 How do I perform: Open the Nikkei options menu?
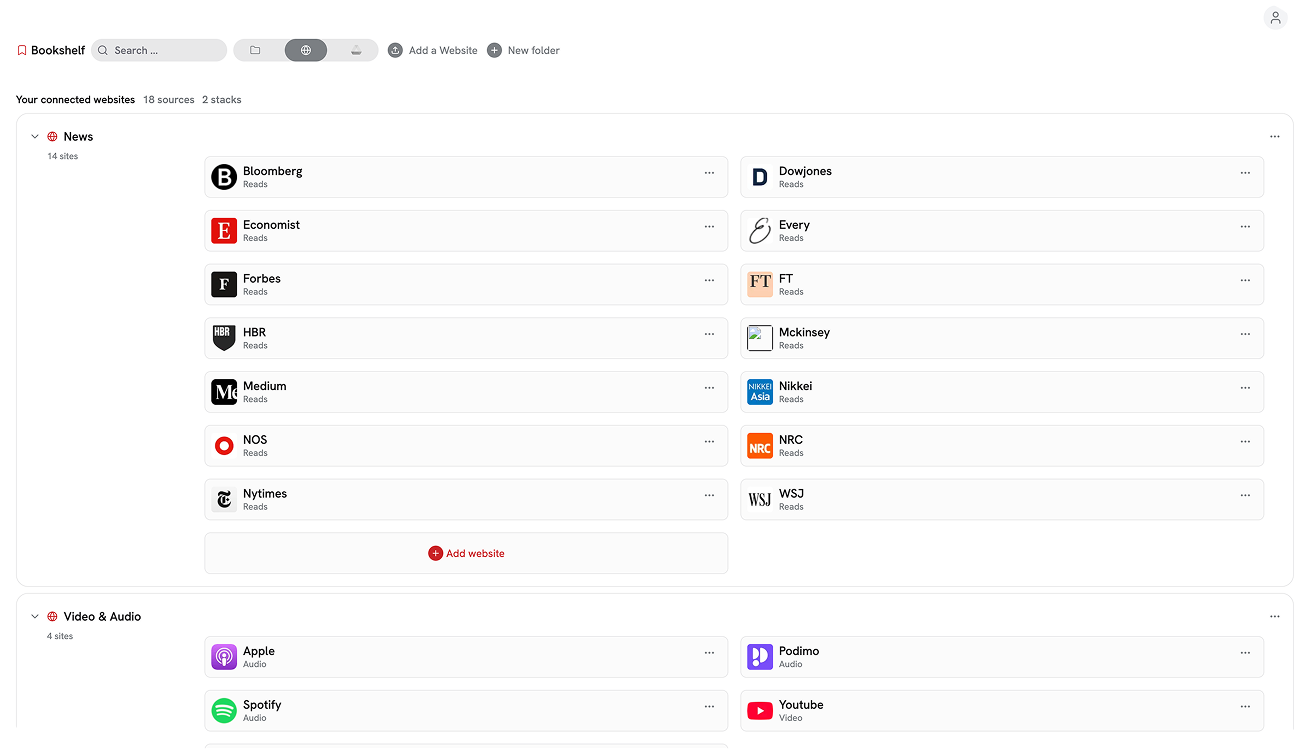click(1245, 388)
